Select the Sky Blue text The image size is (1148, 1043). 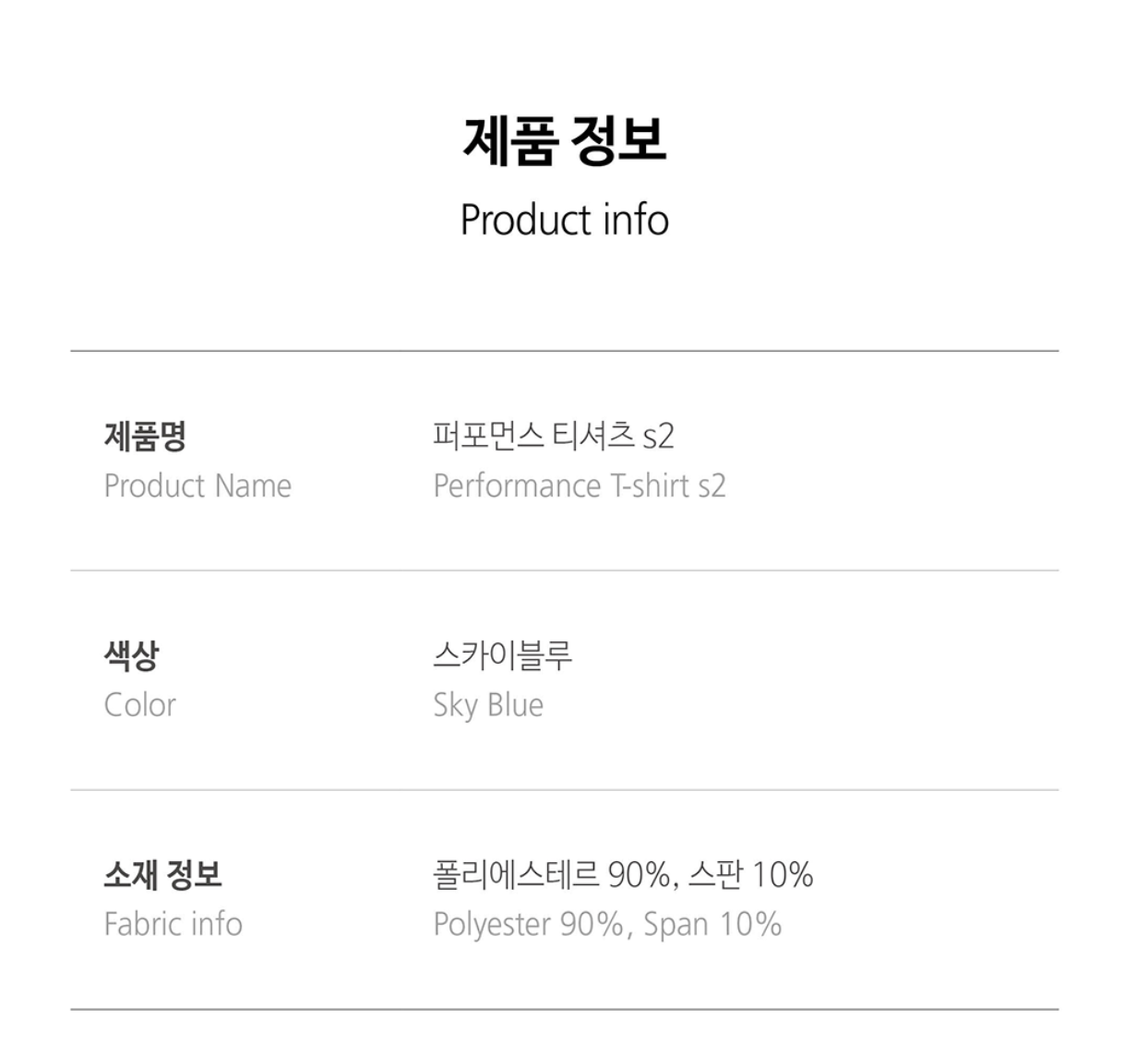point(488,705)
